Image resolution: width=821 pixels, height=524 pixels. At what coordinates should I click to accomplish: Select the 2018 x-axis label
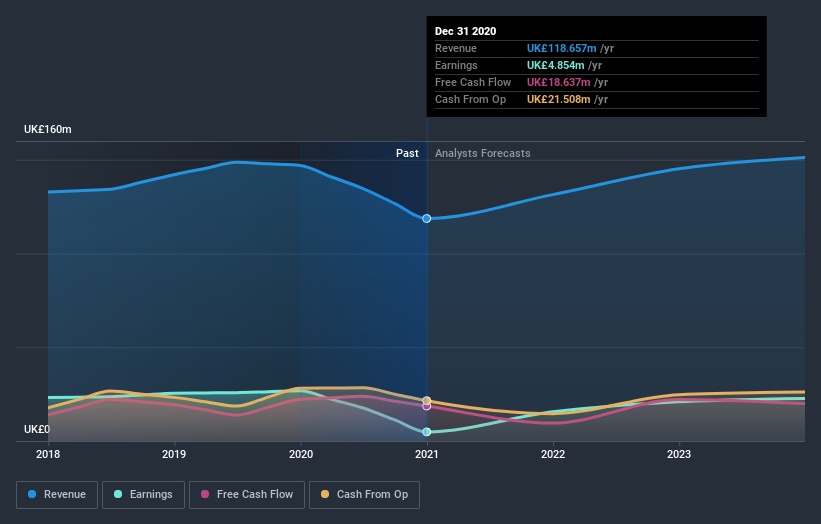48,454
